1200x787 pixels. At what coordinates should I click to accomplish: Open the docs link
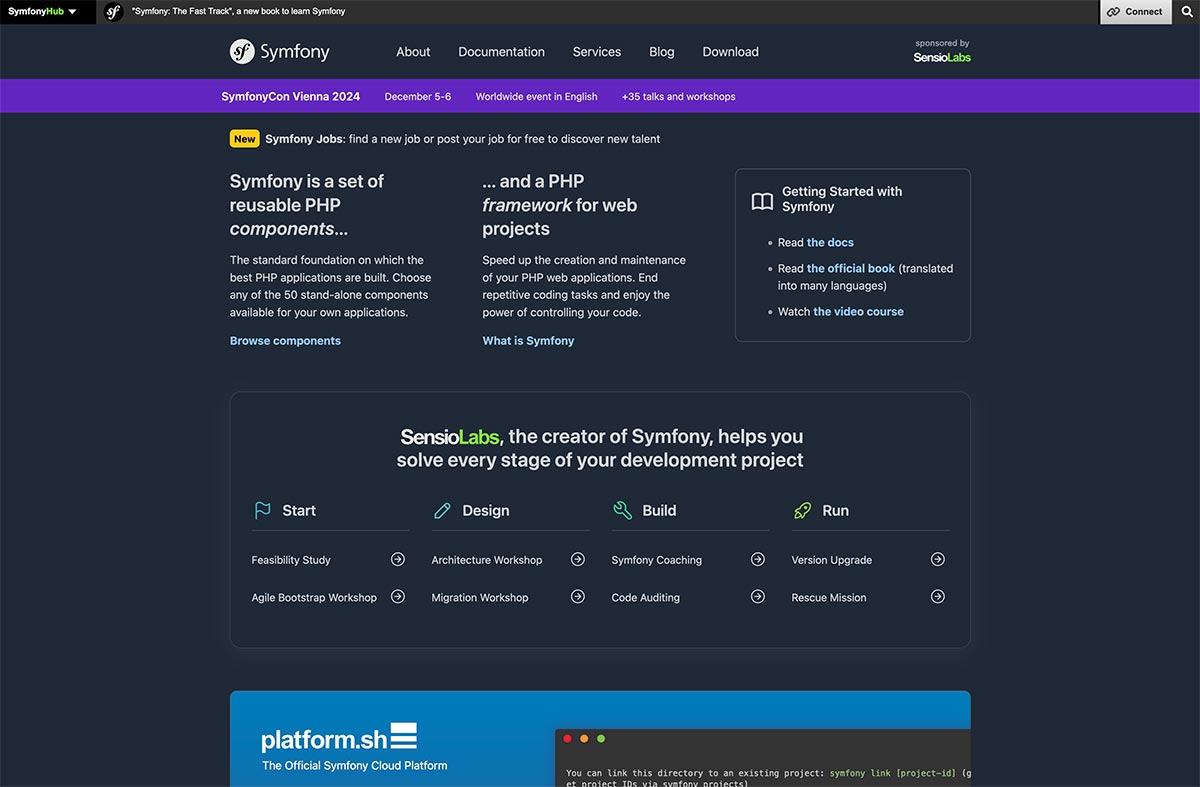pos(830,243)
